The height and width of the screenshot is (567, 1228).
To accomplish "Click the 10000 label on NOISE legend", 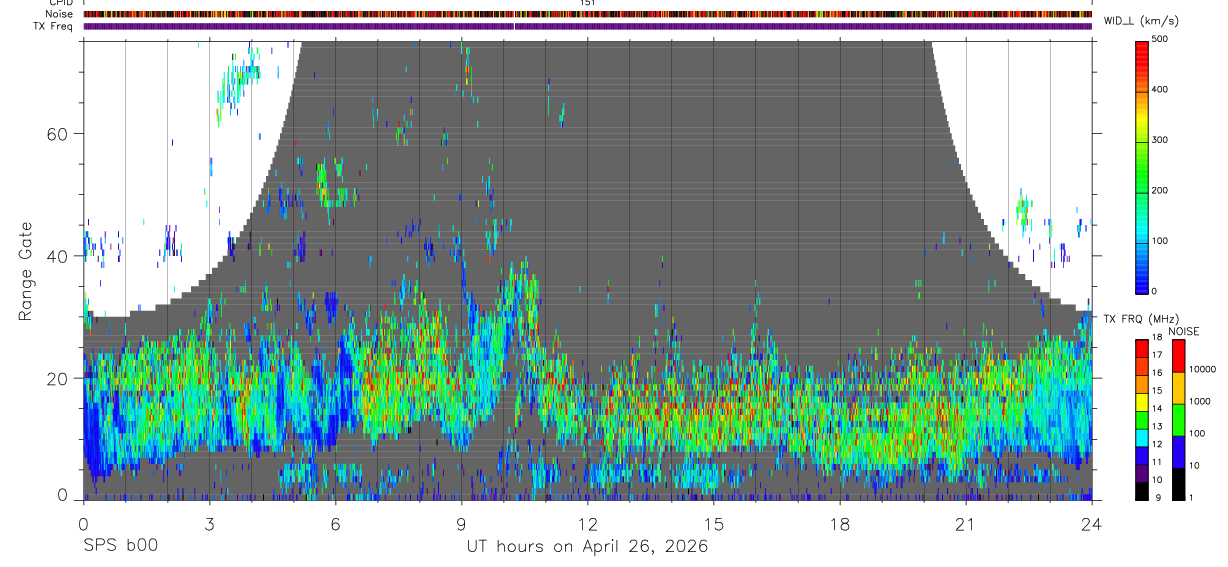I will [1202, 369].
